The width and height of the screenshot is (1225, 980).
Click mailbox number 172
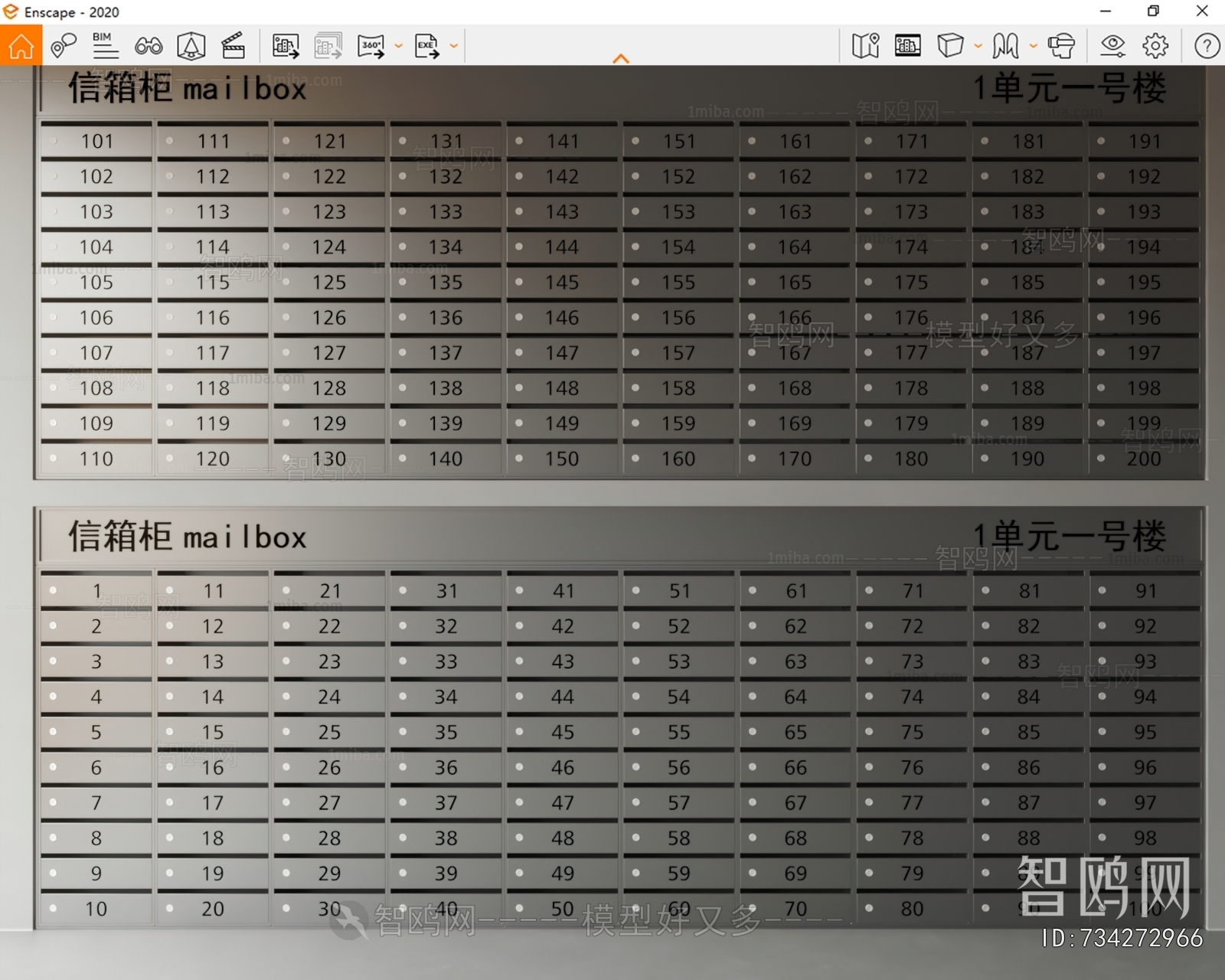point(911,177)
